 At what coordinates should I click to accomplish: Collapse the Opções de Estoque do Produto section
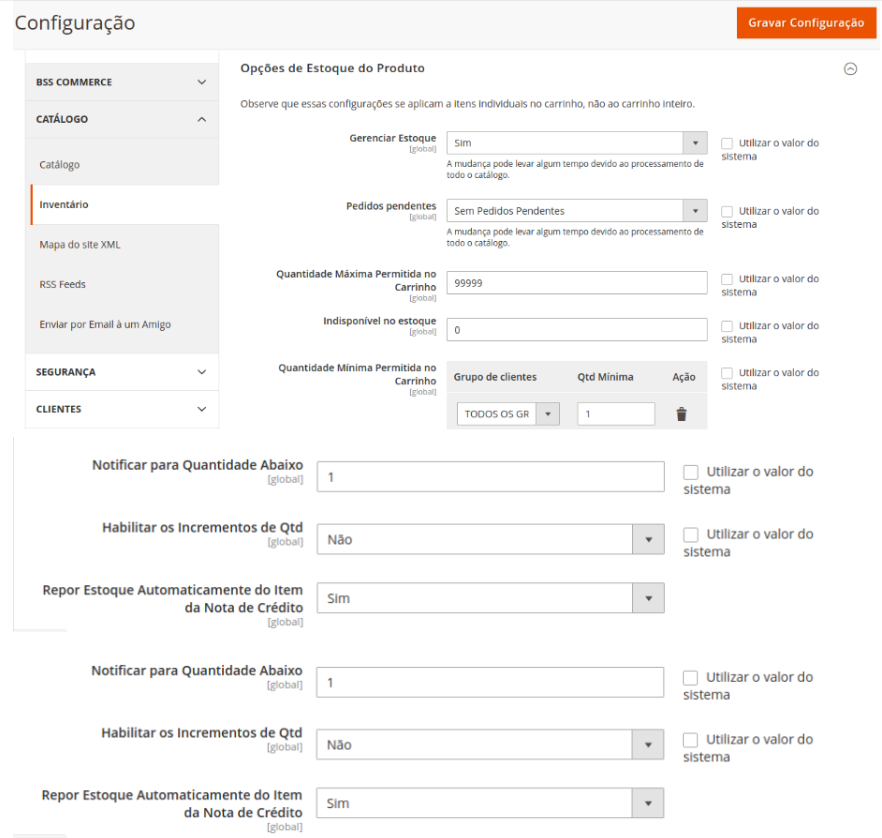(x=850, y=69)
